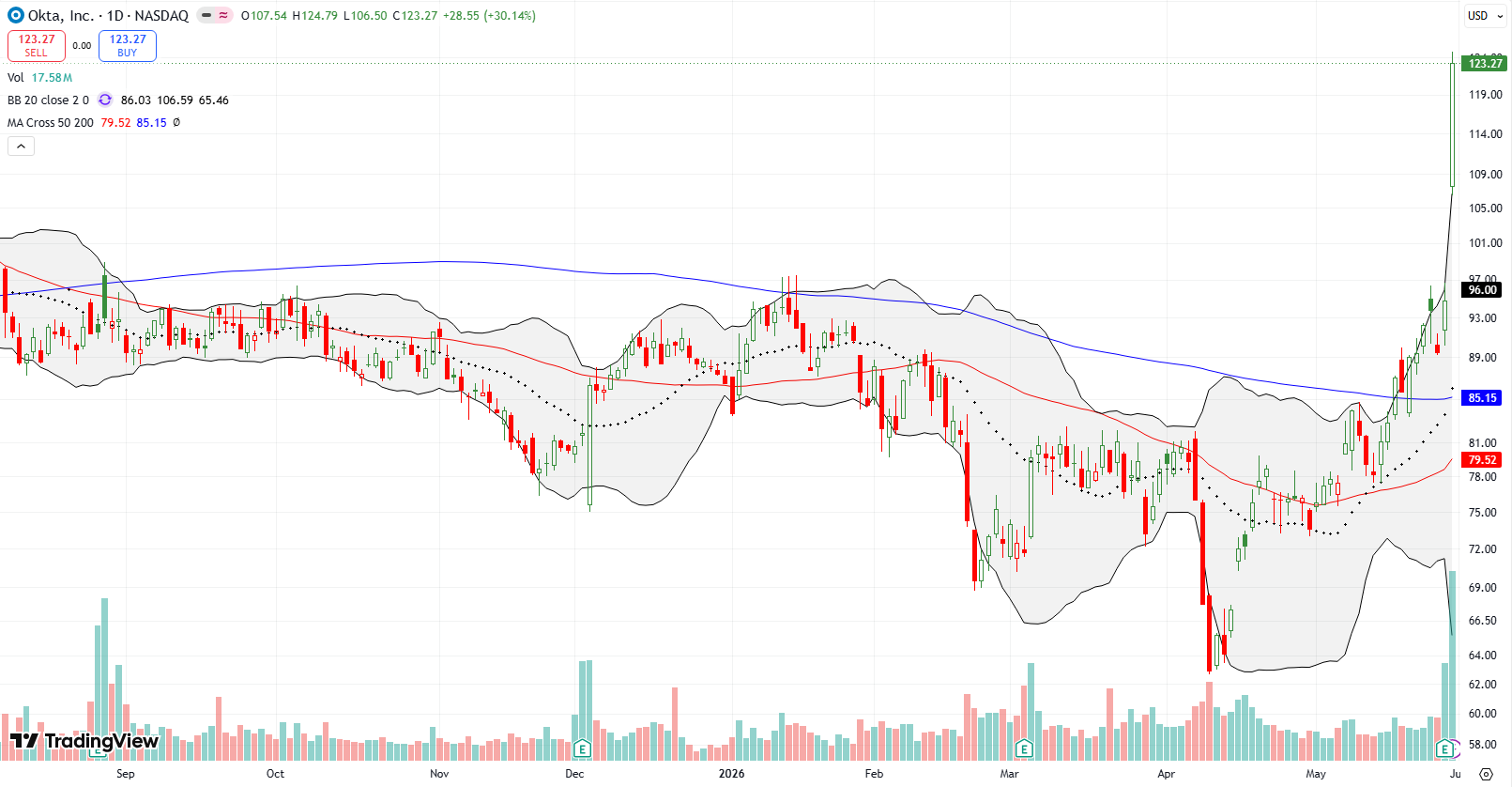The width and height of the screenshot is (1512, 787).
Task: Click the green 123.27 last price label
Action: pos(1484,63)
